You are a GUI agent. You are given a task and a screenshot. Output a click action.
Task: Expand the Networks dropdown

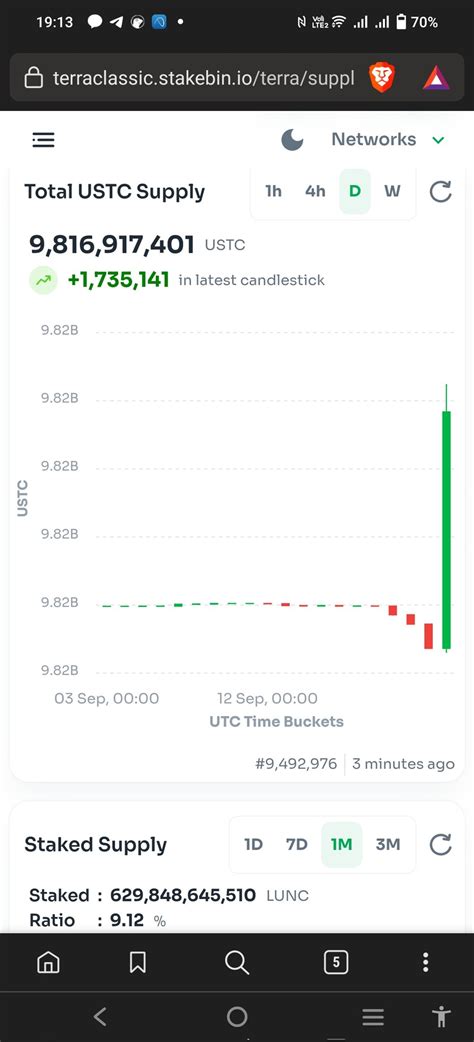click(387, 140)
